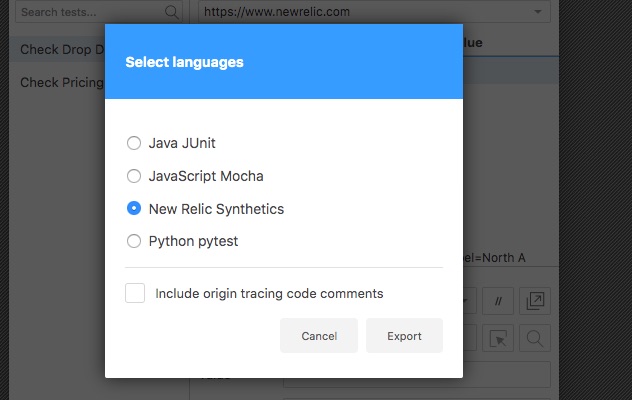Pick the Python pytest option
Screen dimensions: 640x400
[x=134, y=241]
